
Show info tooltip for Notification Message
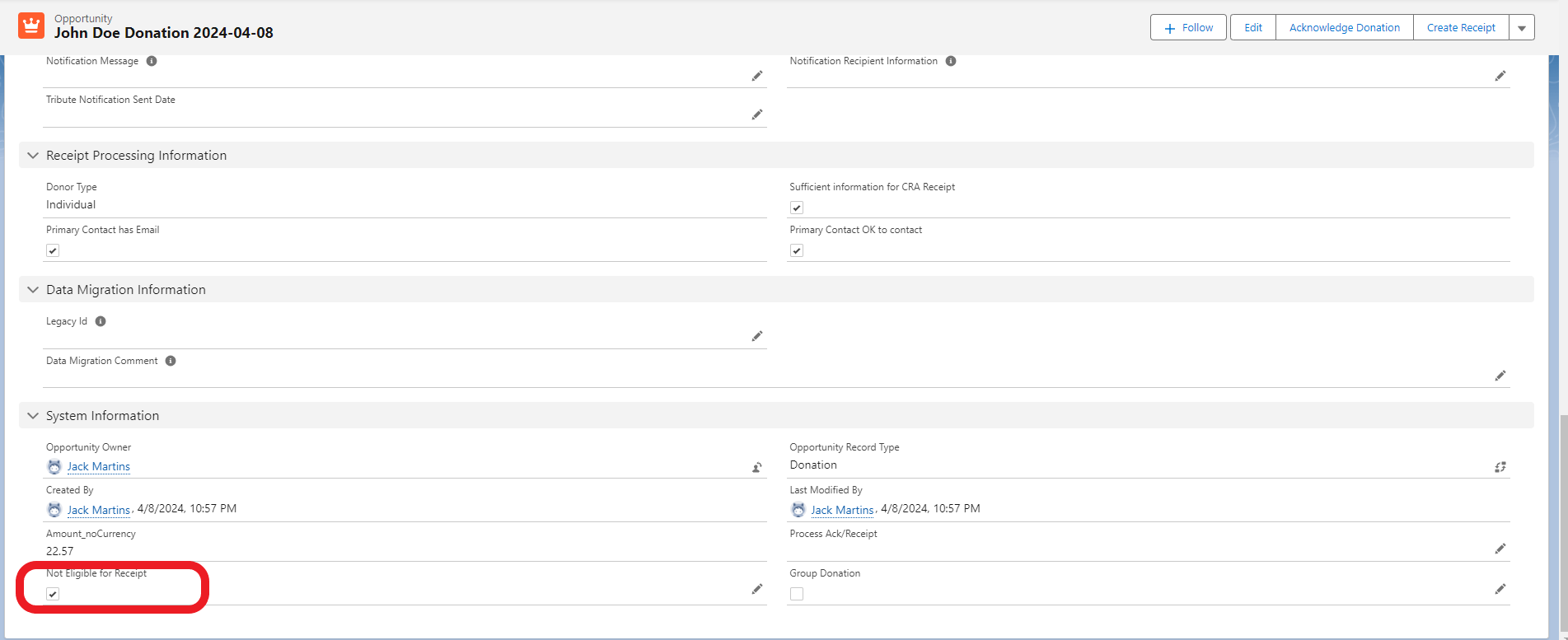152,61
